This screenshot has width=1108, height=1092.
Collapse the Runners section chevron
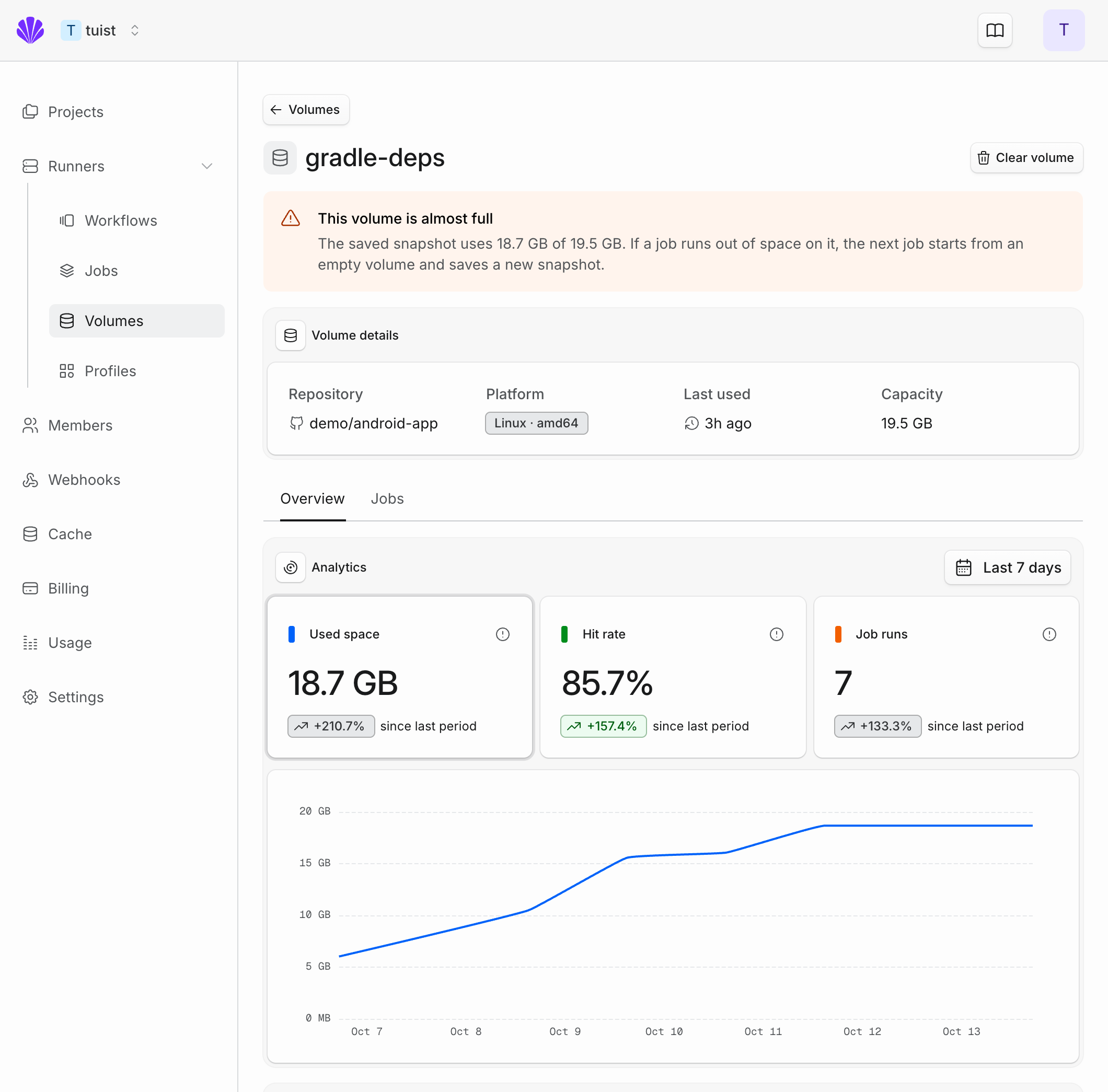tap(207, 166)
